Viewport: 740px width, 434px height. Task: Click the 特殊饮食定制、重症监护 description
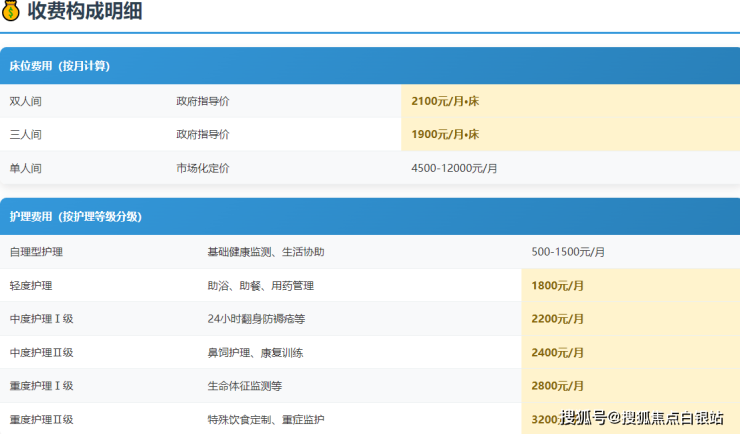(x=266, y=419)
